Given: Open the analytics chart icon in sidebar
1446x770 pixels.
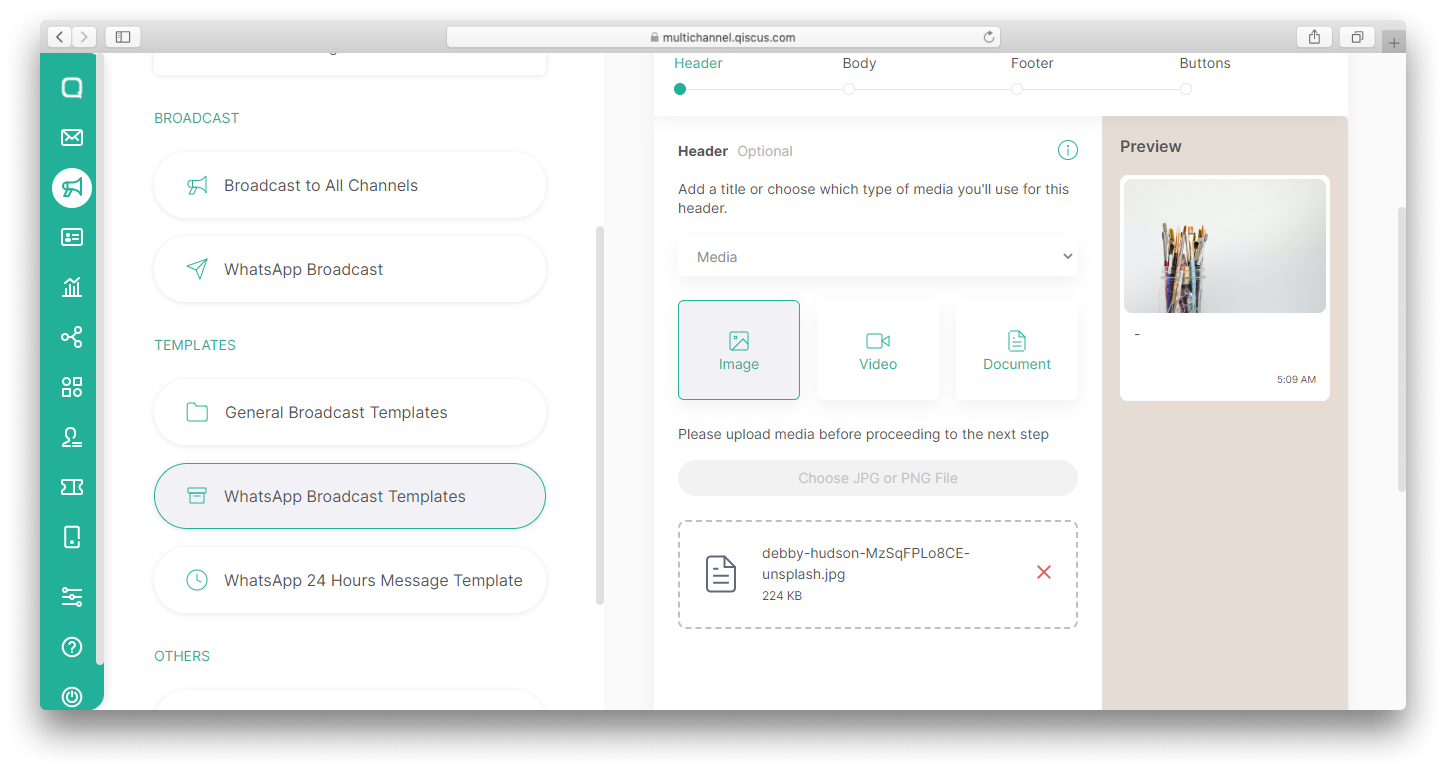Looking at the screenshot, I should coord(72,288).
